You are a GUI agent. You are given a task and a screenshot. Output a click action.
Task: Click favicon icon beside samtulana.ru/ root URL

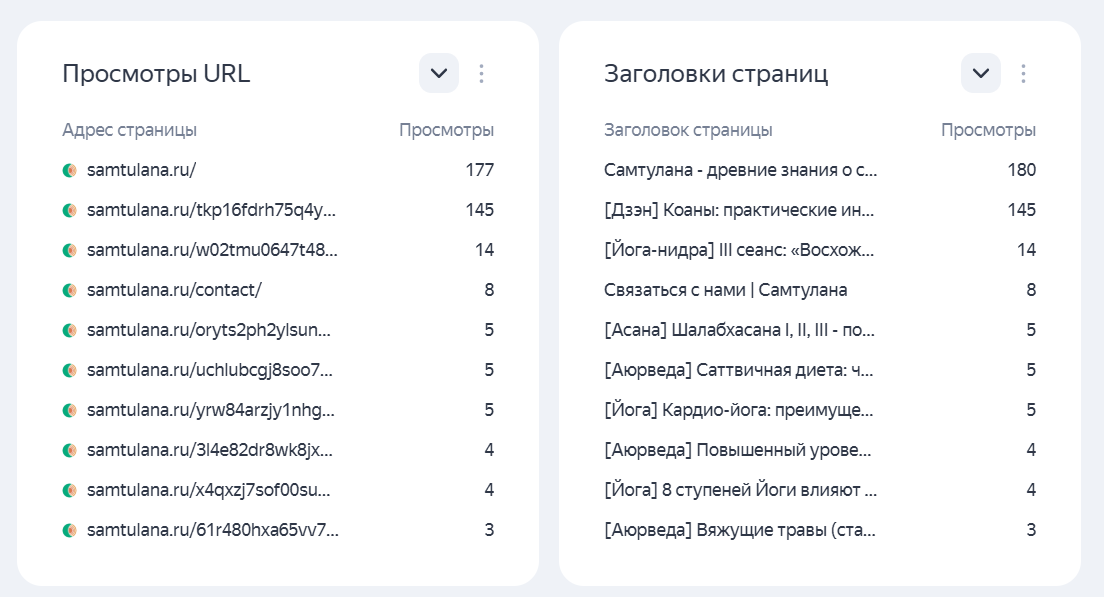[x=70, y=170]
